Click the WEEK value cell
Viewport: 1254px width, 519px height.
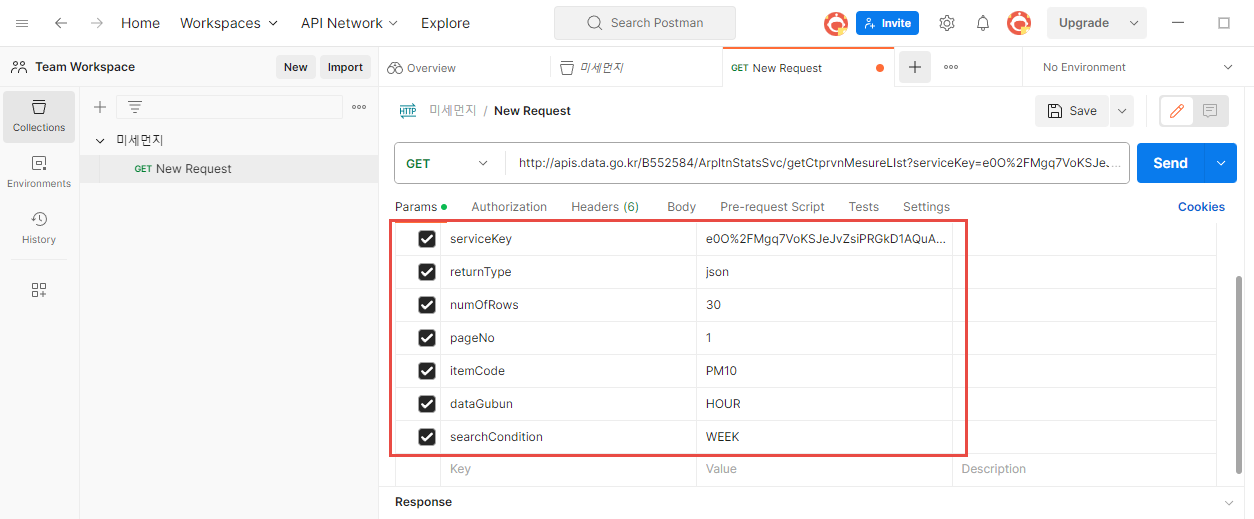coord(824,437)
